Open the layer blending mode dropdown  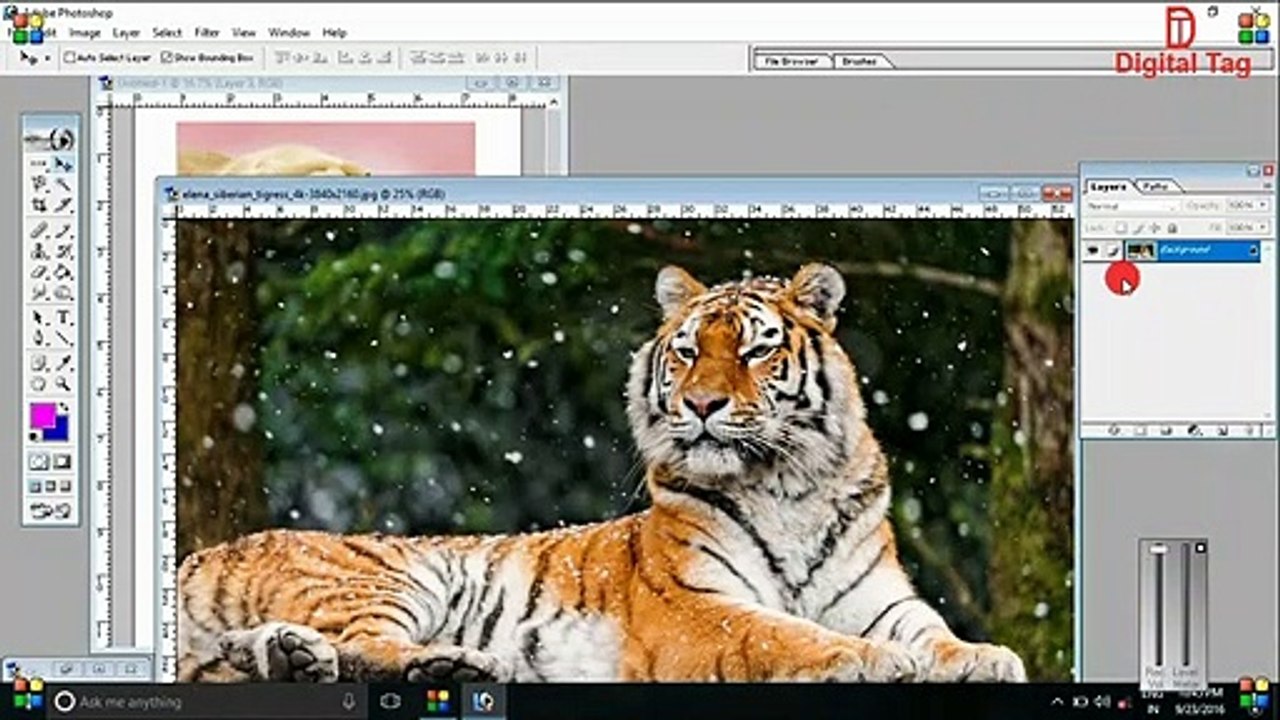click(x=1133, y=206)
